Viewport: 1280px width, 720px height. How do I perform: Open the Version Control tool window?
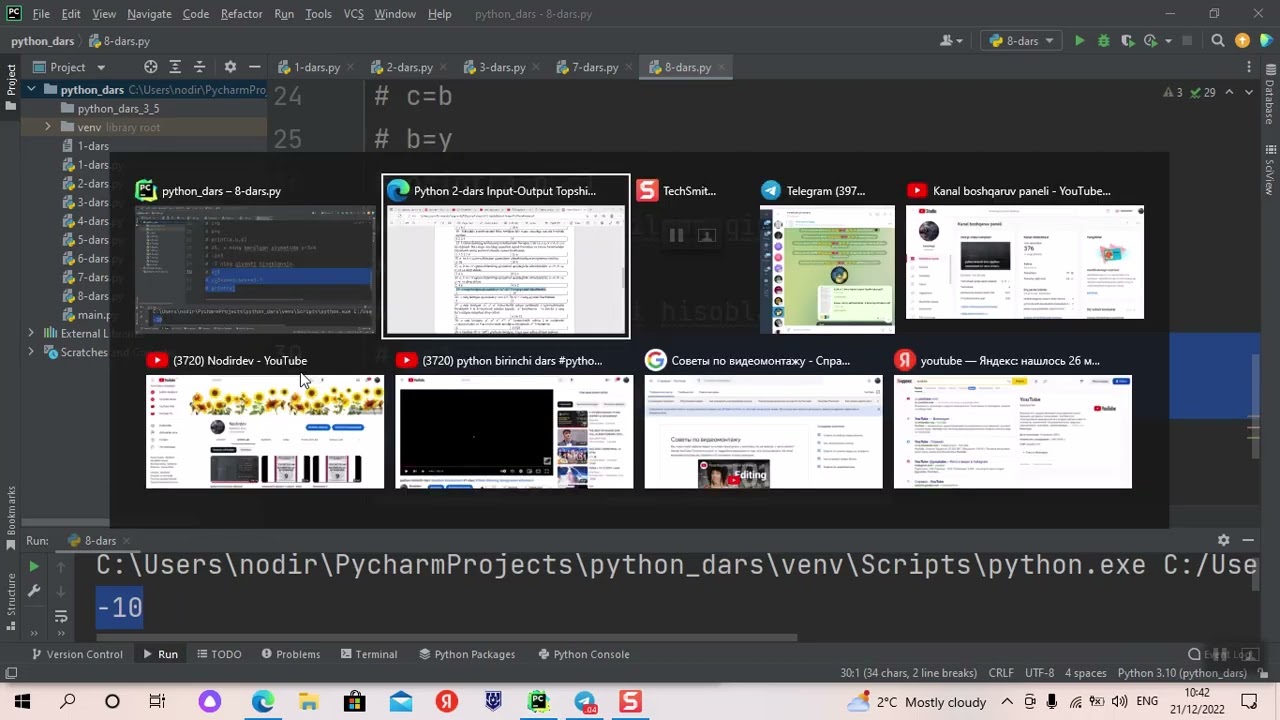click(77, 654)
